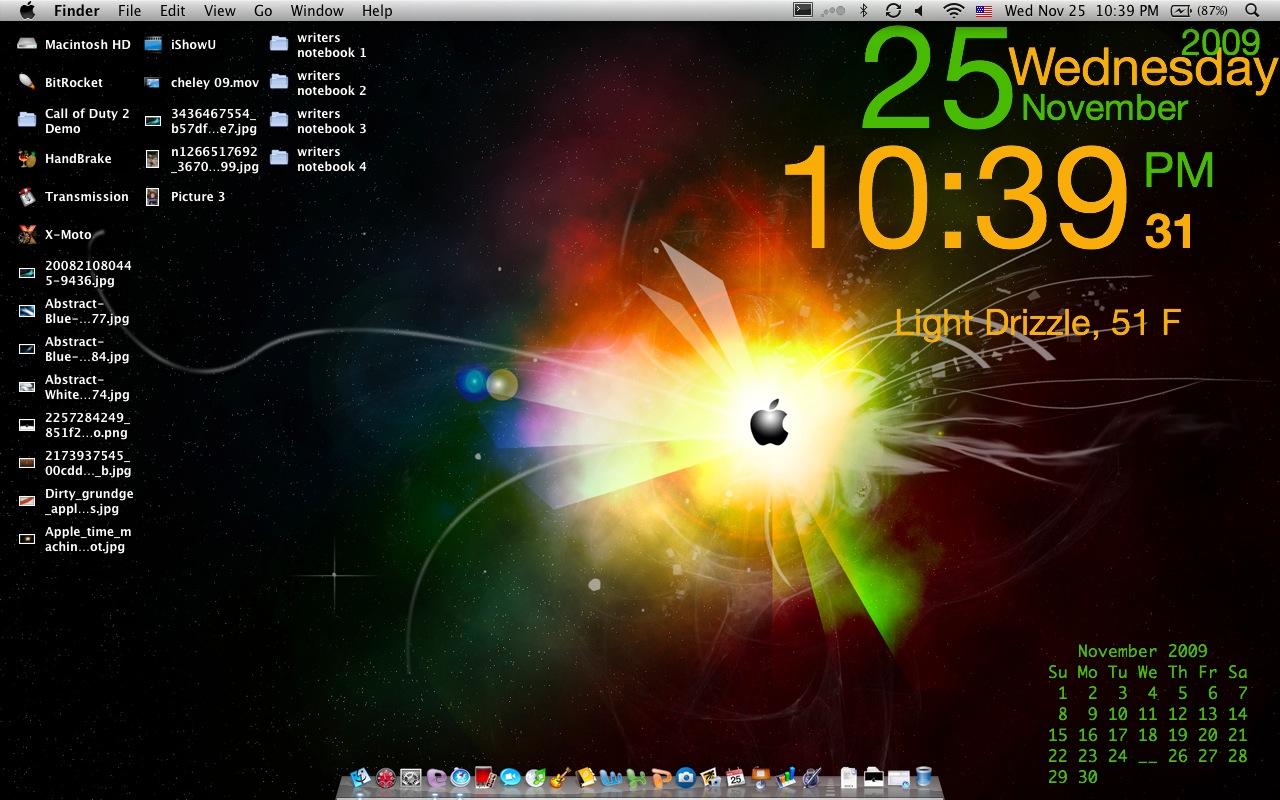1280x800 pixels.
Task: Open the Wi-Fi status menu
Action: pos(954,10)
